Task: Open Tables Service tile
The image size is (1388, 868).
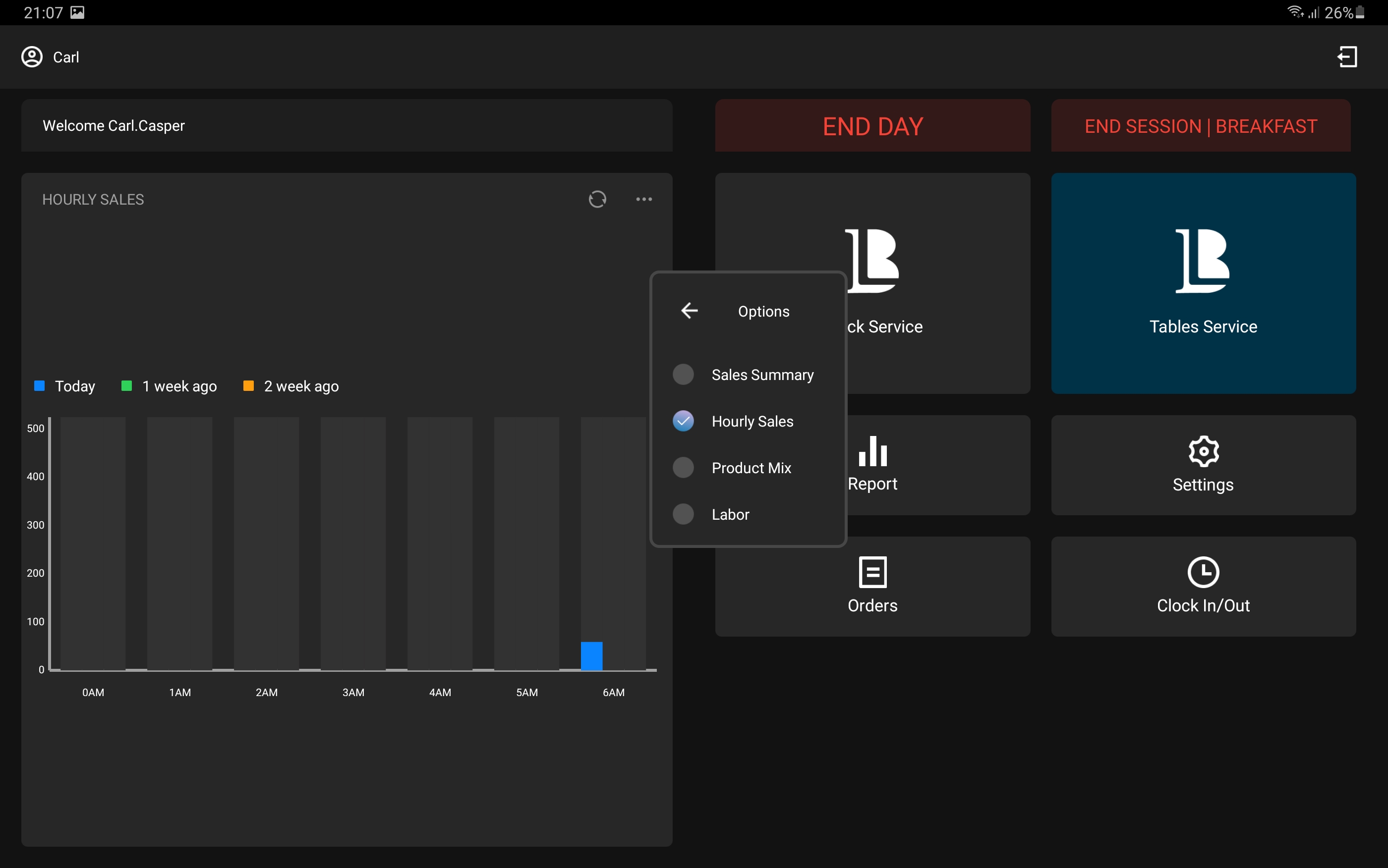Action: (x=1203, y=283)
